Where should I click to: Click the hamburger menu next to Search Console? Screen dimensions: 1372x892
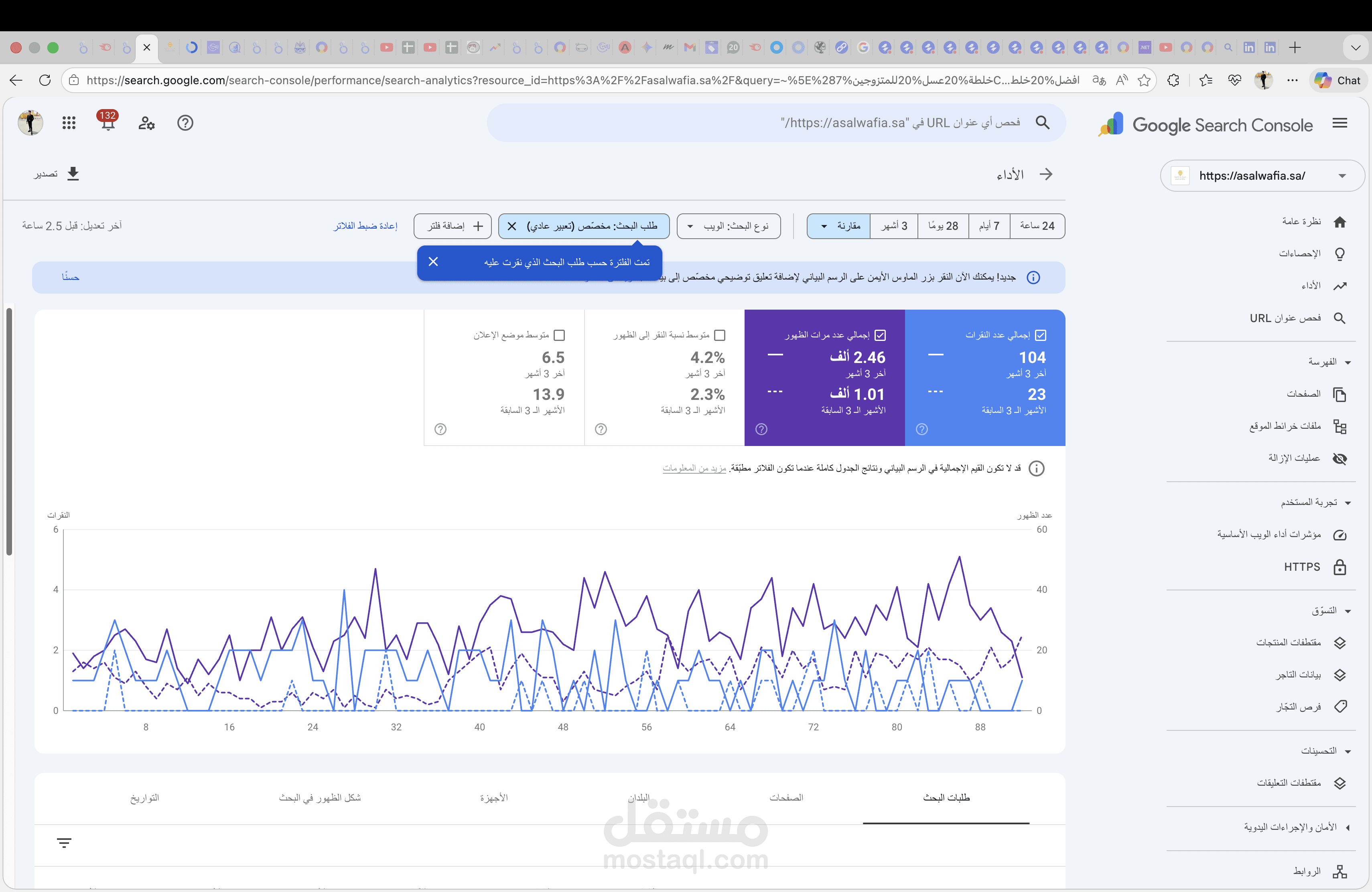coord(1340,123)
